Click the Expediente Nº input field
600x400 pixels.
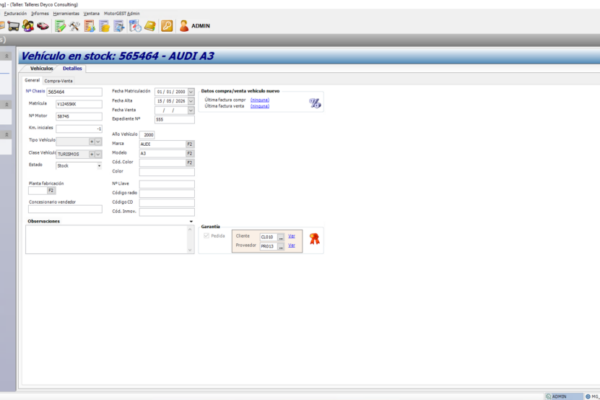(174, 119)
